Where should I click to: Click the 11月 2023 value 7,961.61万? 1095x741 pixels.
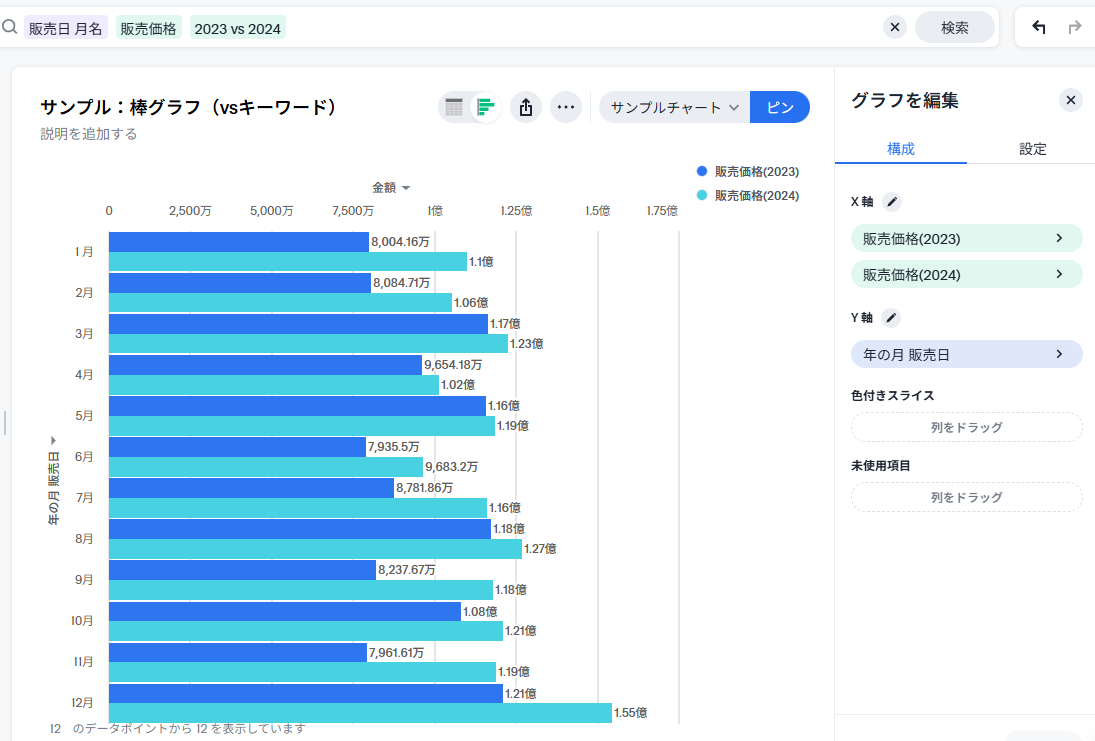pyautogui.click(x=396, y=652)
